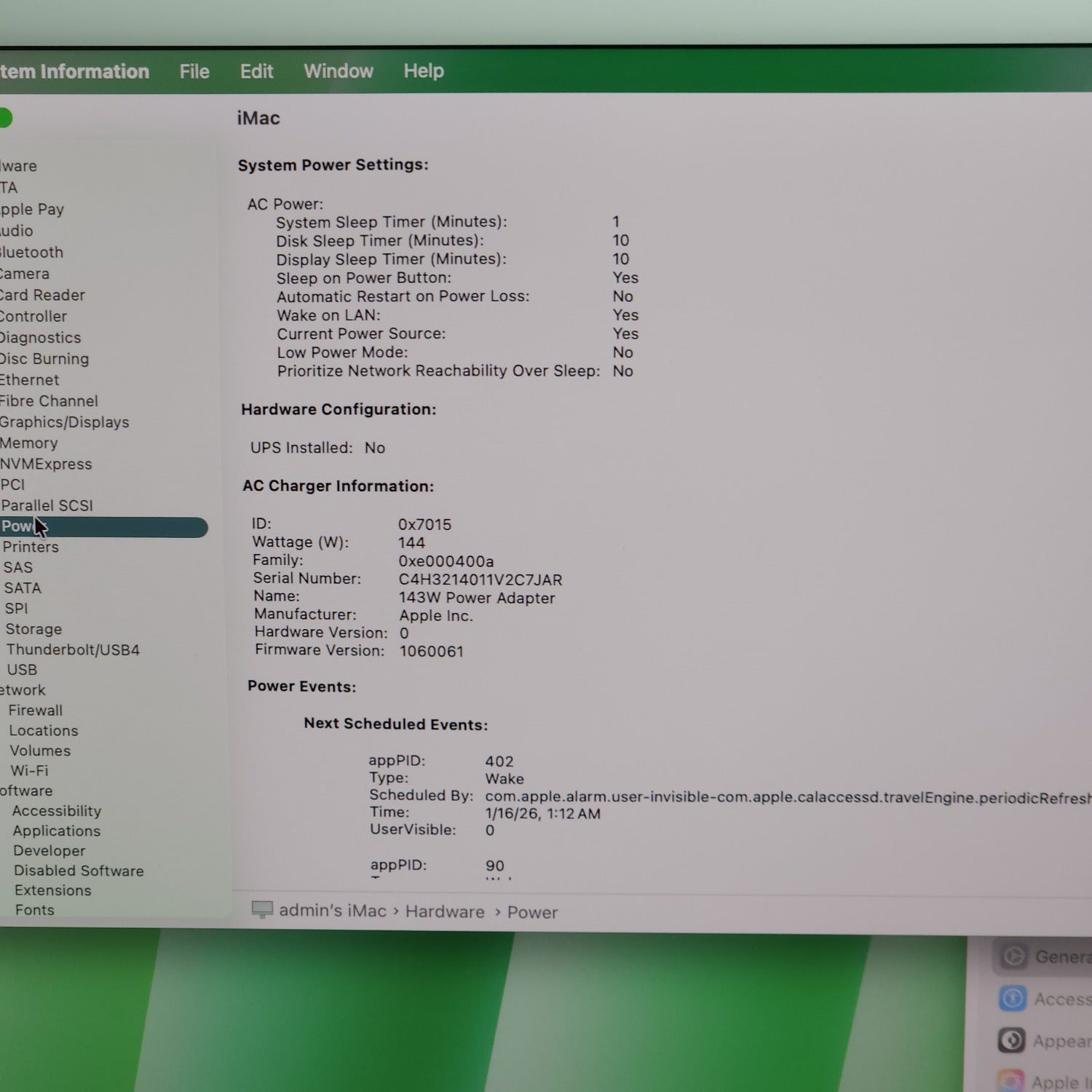The height and width of the screenshot is (1092, 1092).
Task: Open the Bluetooth section in sidebar
Action: tap(31, 253)
